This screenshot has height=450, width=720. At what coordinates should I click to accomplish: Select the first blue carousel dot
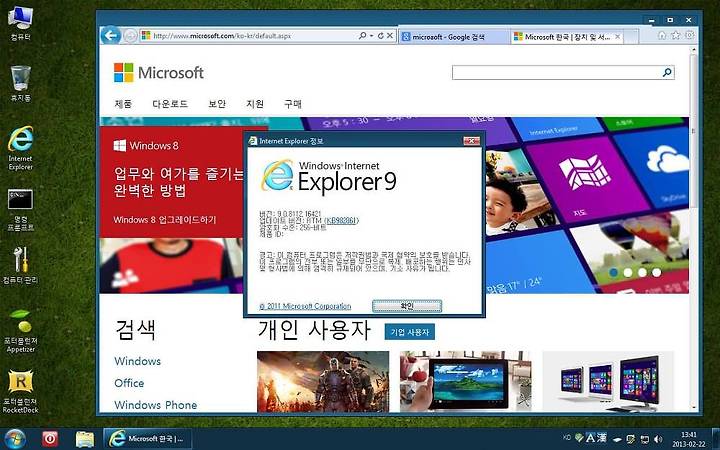613,272
